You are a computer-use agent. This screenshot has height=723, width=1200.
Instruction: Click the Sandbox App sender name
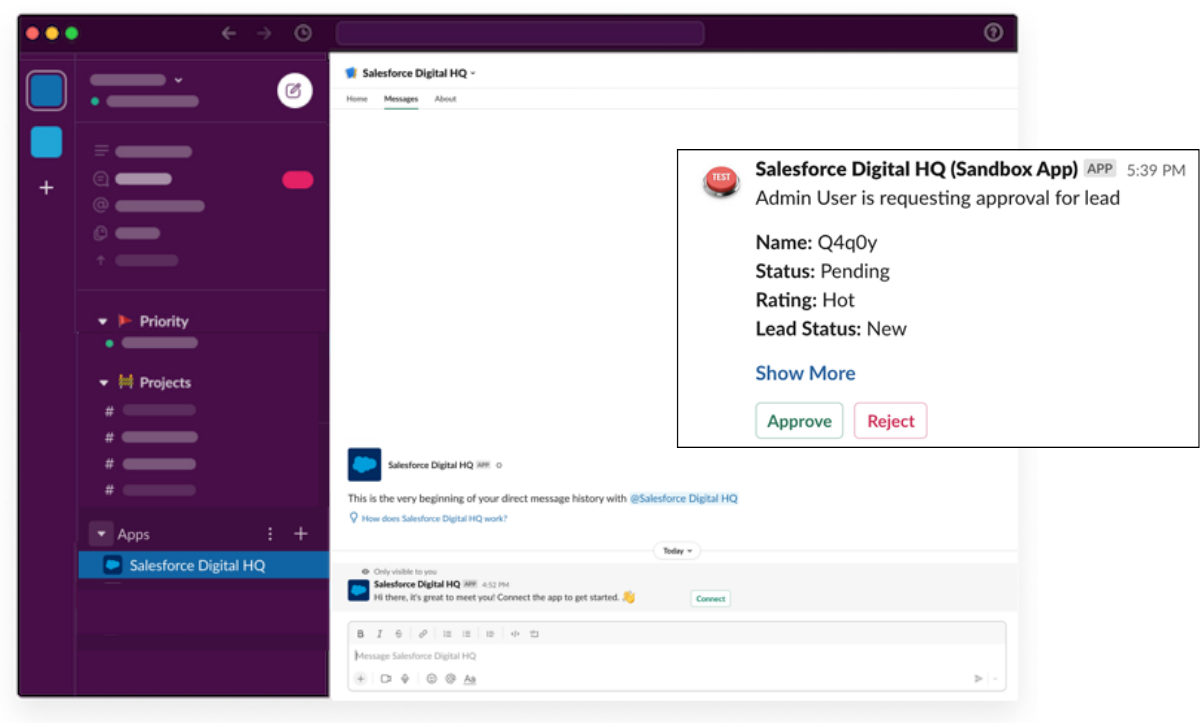(x=916, y=168)
